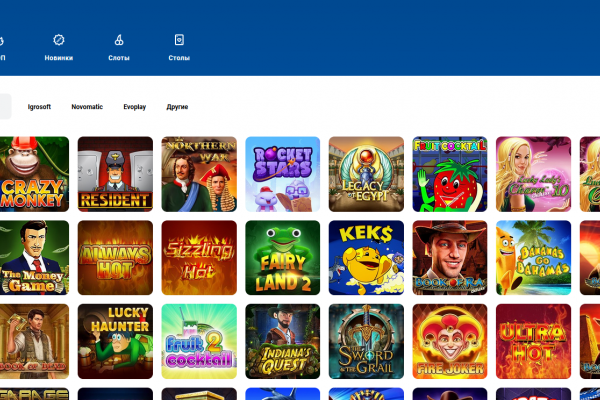Launch Bananas Go Bahamas slot
This screenshot has height=400, width=600.
coord(533,258)
